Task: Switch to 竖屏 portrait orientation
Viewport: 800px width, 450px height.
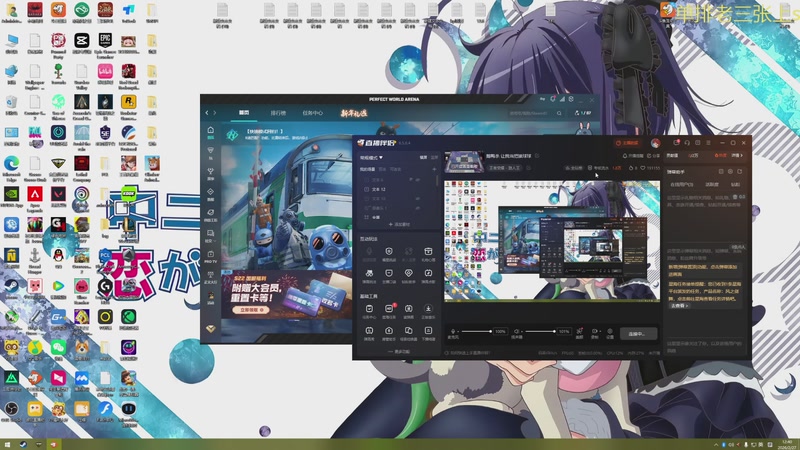Action: (x=434, y=158)
